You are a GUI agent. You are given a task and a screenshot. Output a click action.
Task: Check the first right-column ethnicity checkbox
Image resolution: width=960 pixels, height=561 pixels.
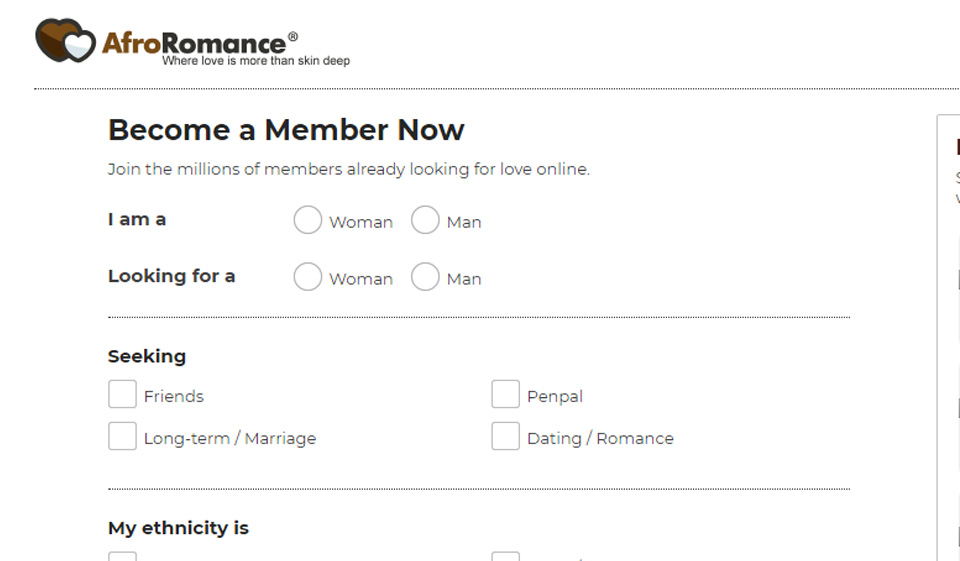pos(505,556)
